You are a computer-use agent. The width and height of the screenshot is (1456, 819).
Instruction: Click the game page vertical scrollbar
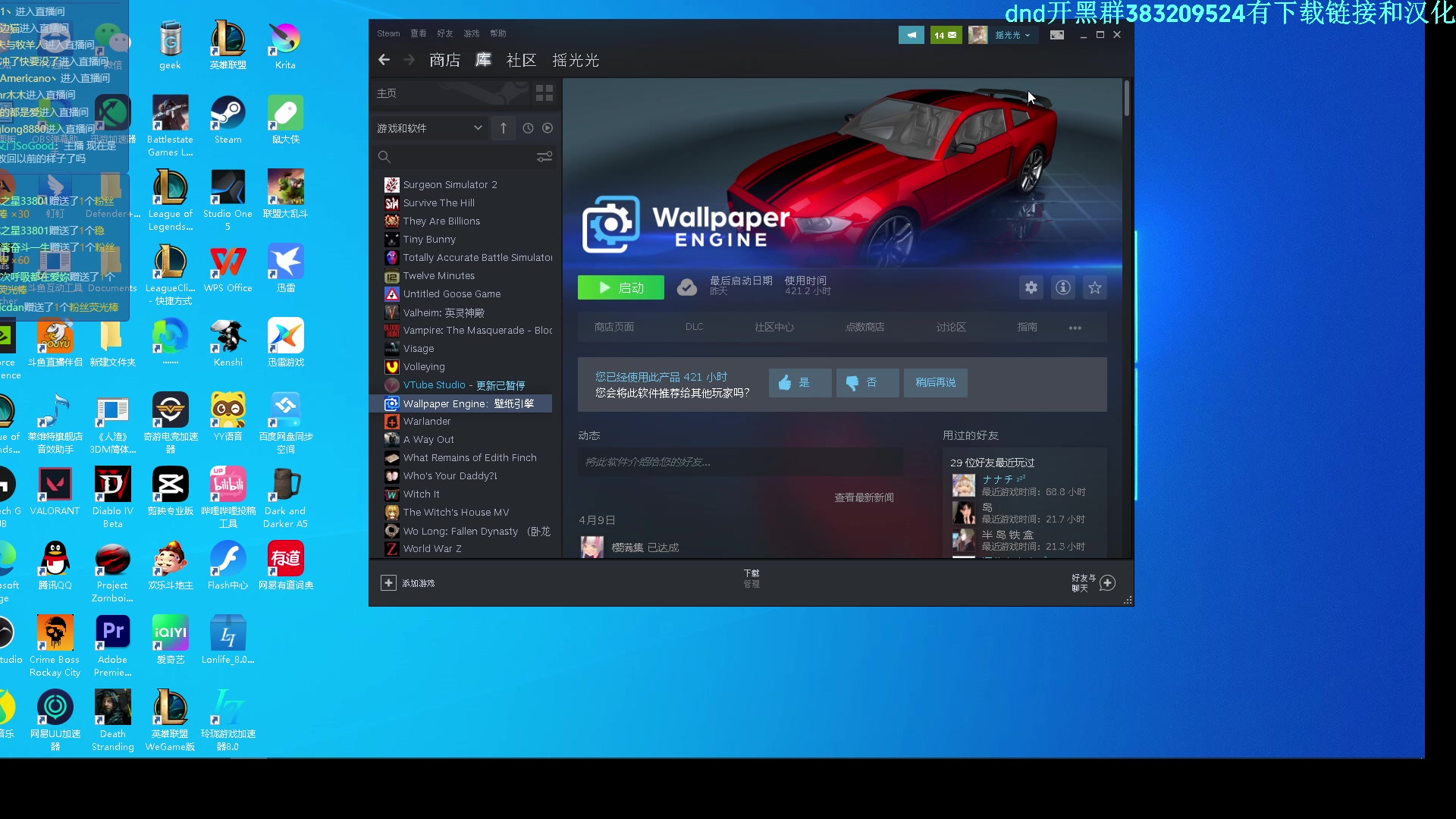click(x=1127, y=99)
